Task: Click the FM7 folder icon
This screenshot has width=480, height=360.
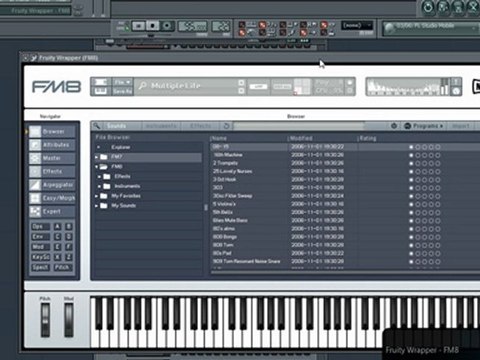Action: 104,157
